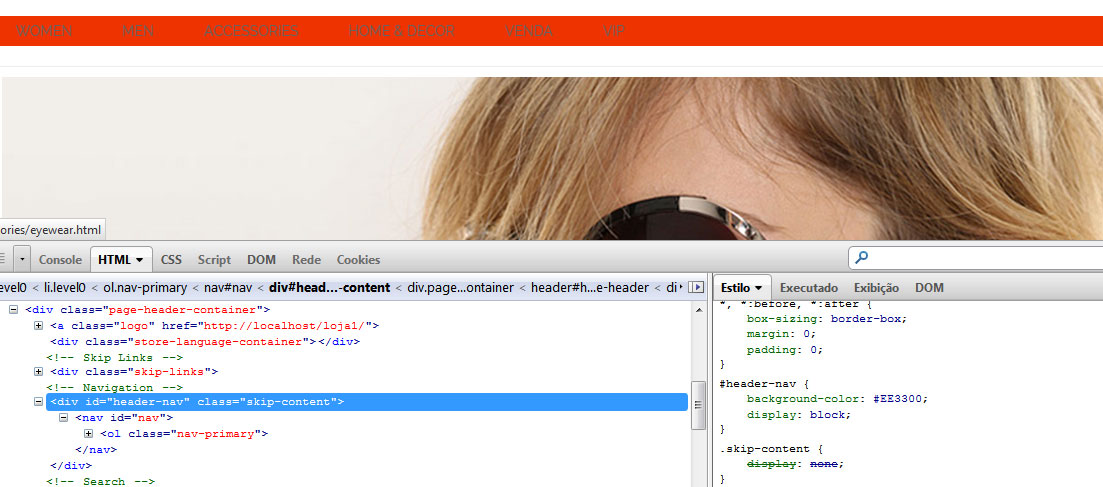Screen dimensions: 1103x487
Task: Open the HTML tab dropdown arrow
Action: click(140, 260)
